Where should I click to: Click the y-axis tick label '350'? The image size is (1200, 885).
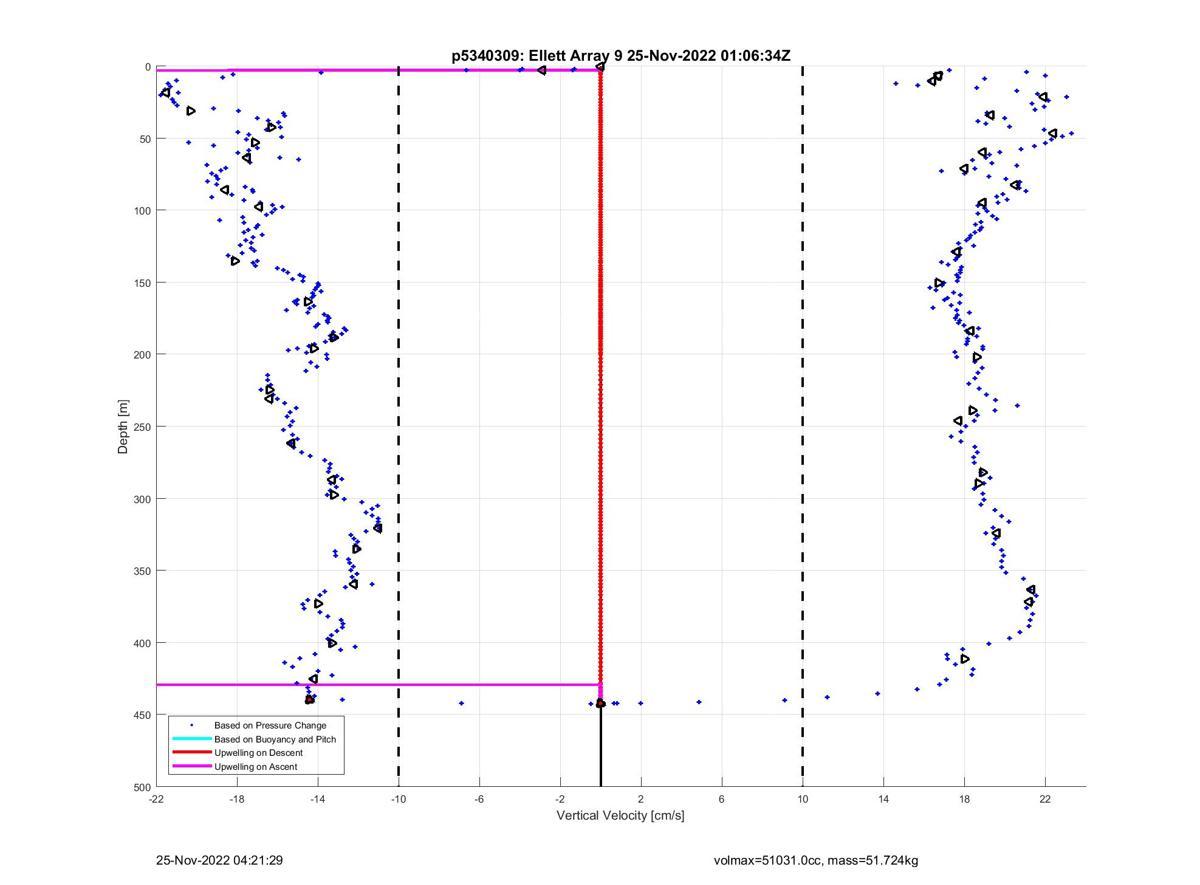142,571
